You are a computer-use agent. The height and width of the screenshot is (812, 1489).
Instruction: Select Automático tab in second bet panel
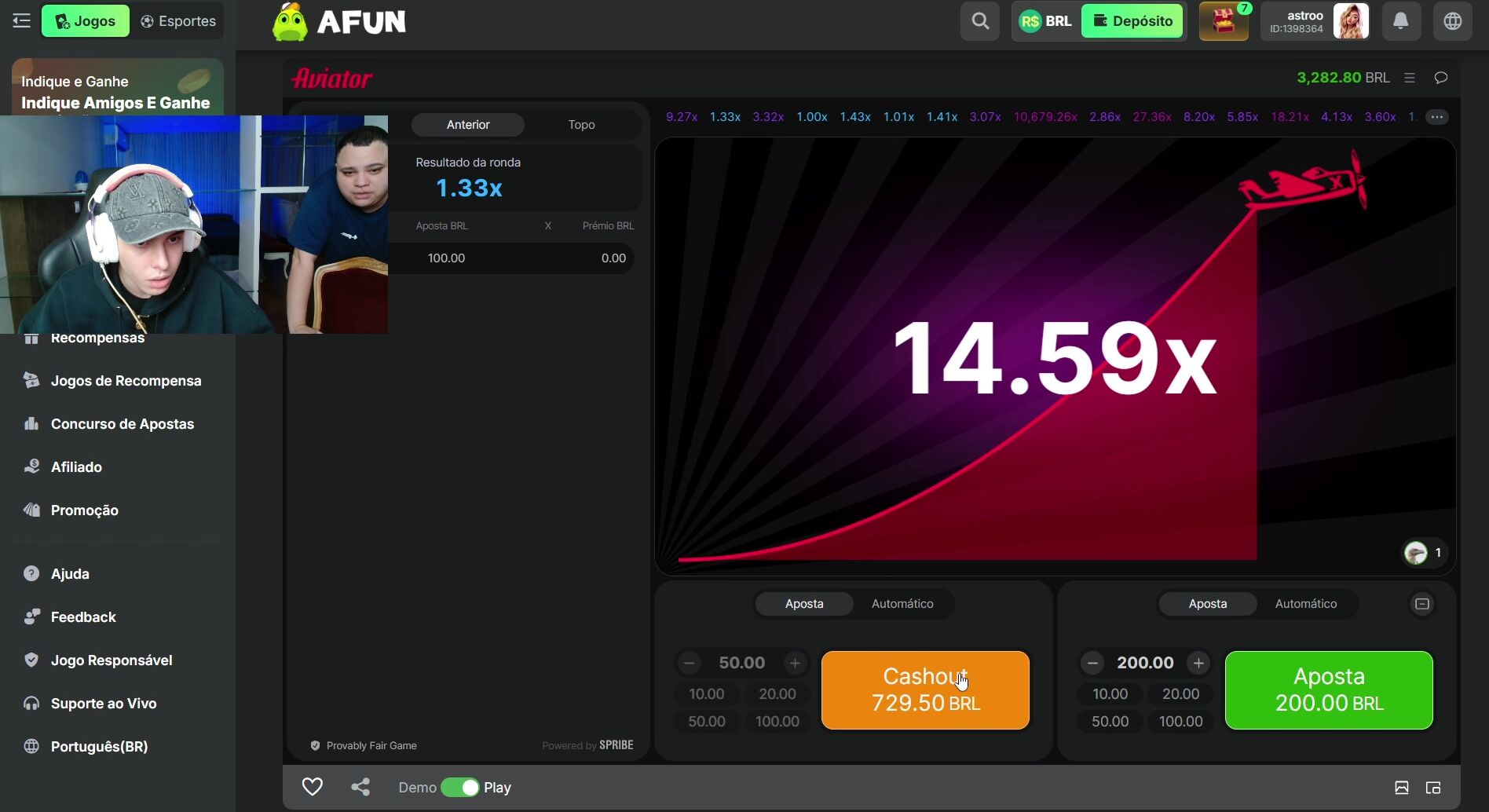1306,604
